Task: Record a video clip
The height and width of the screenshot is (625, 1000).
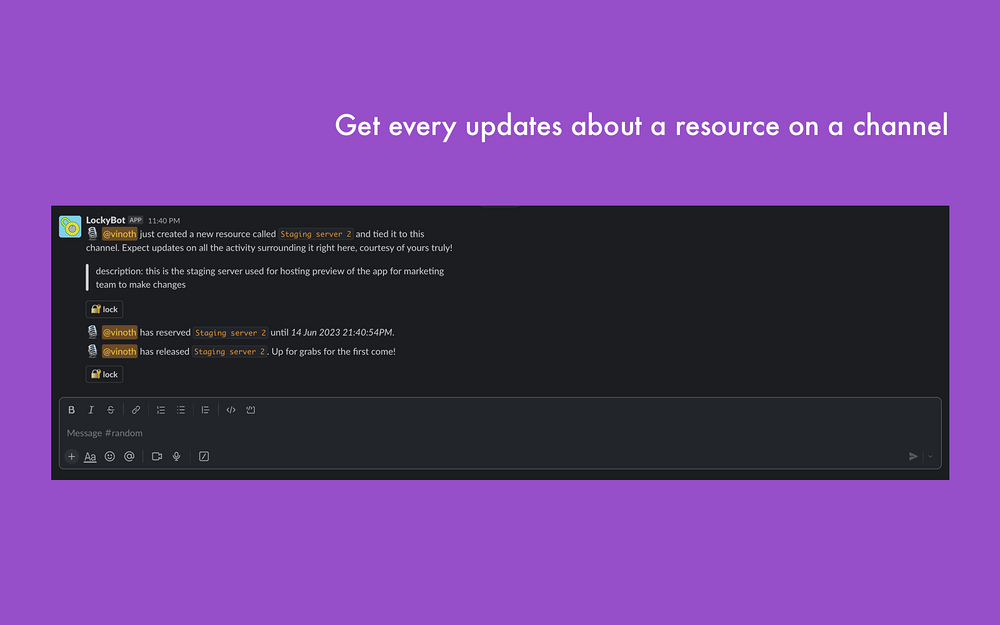Action: (x=157, y=457)
